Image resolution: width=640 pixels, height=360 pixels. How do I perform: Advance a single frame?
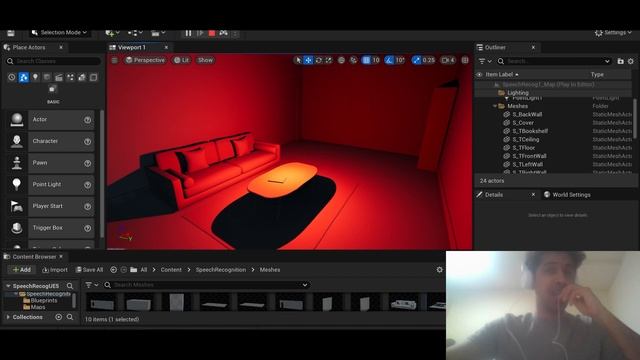(x=200, y=33)
